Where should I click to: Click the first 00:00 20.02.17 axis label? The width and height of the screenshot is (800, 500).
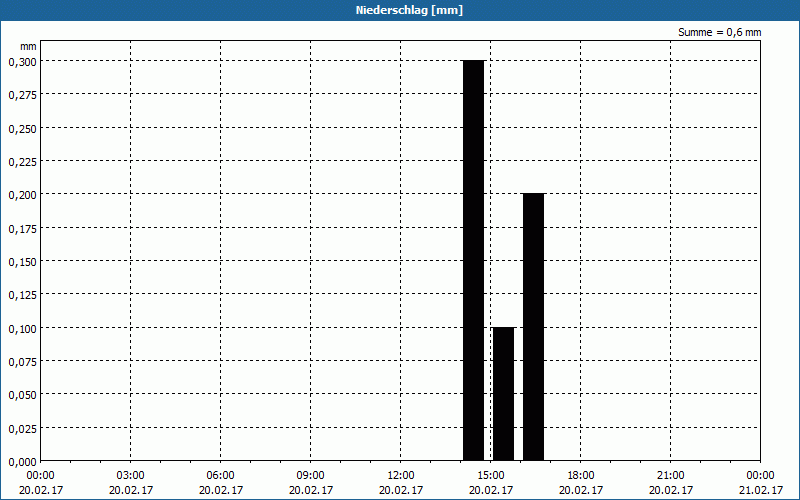(x=41, y=483)
